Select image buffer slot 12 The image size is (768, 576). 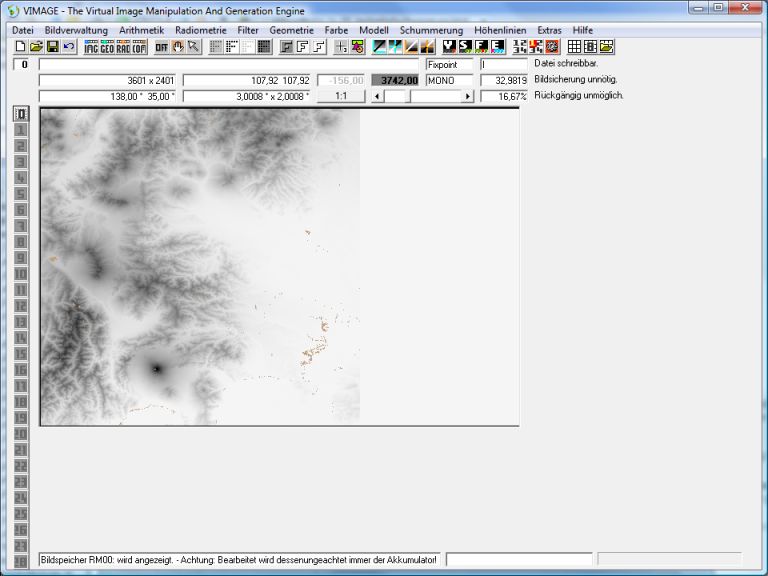[x=21, y=306]
